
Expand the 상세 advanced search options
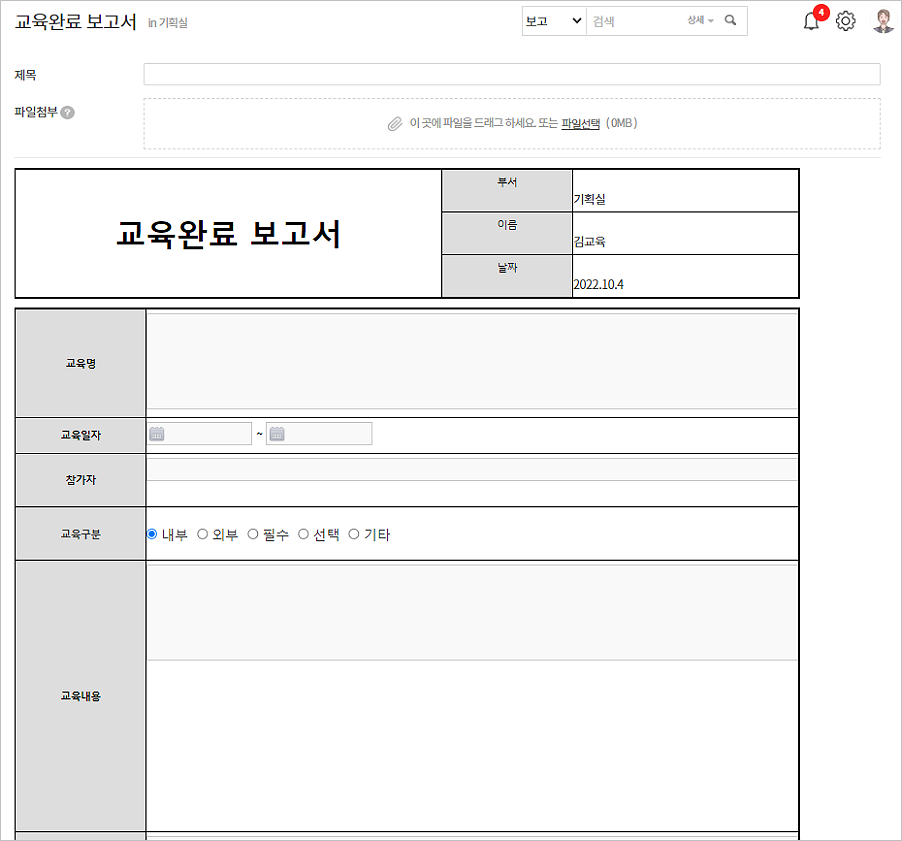pos(700,21)
